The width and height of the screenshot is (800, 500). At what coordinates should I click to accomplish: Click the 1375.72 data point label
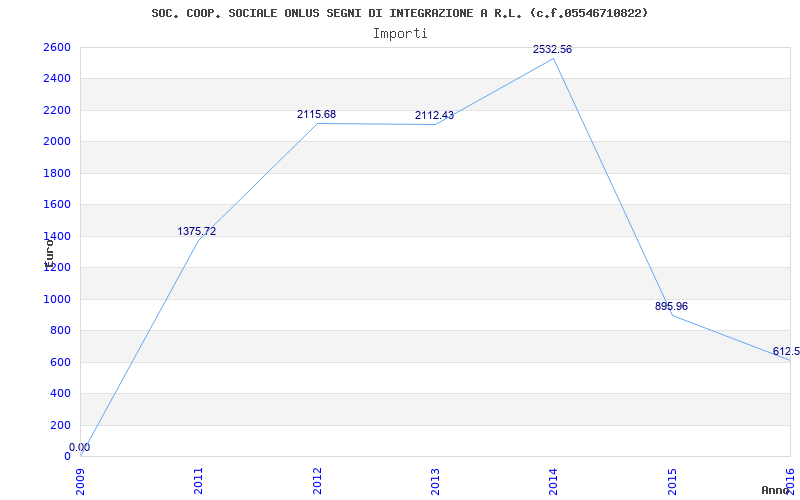coord(197,231)
